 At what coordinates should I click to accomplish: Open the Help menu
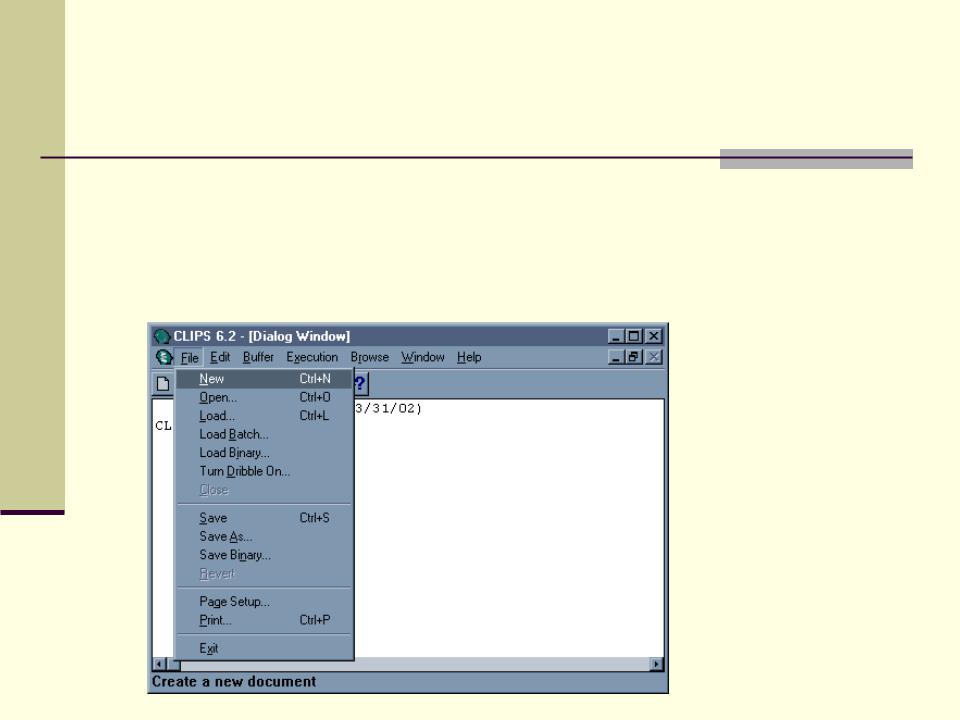469,357
